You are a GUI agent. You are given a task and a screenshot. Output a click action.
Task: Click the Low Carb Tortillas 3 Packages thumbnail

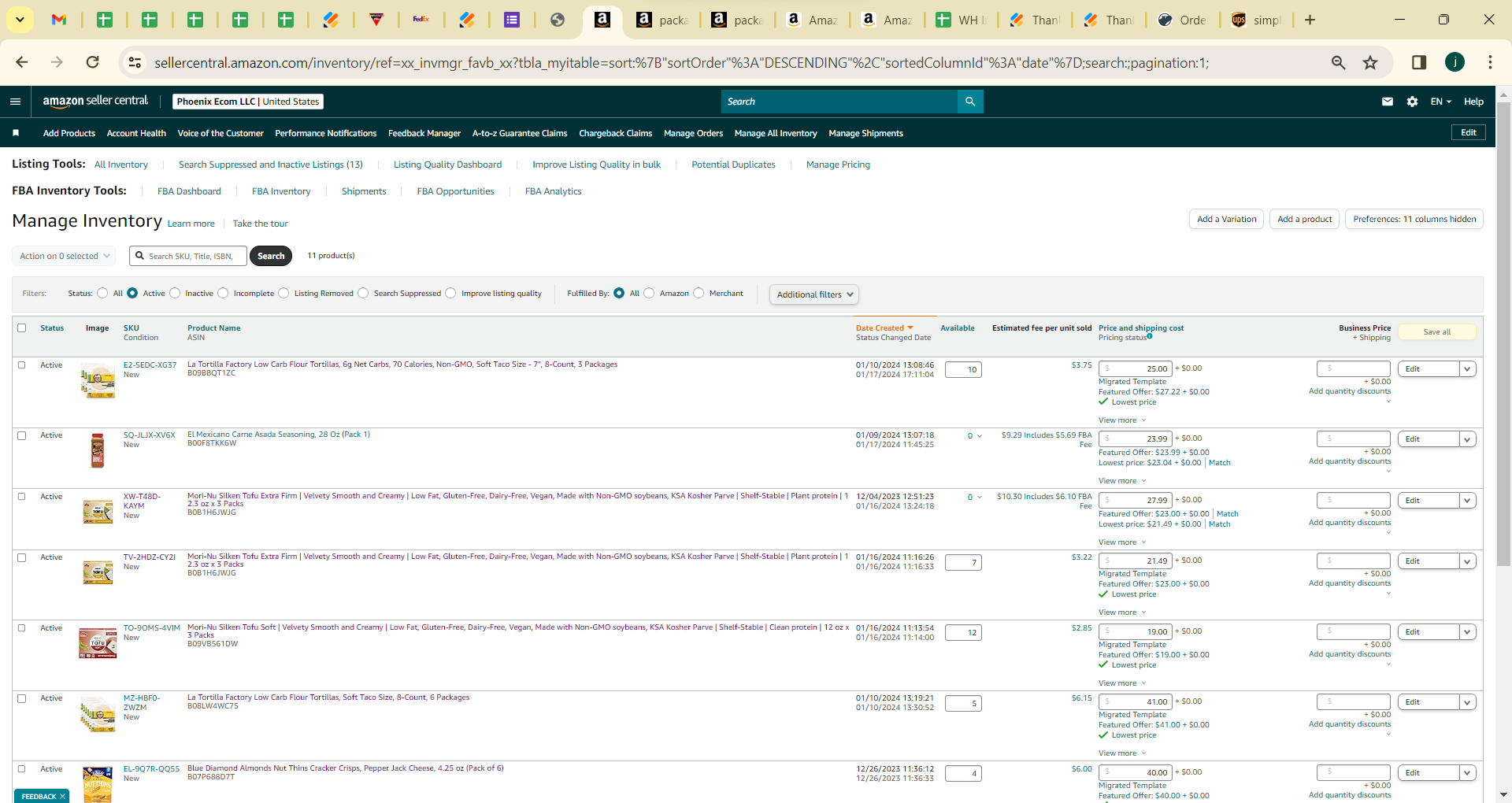tap(98, 380)
